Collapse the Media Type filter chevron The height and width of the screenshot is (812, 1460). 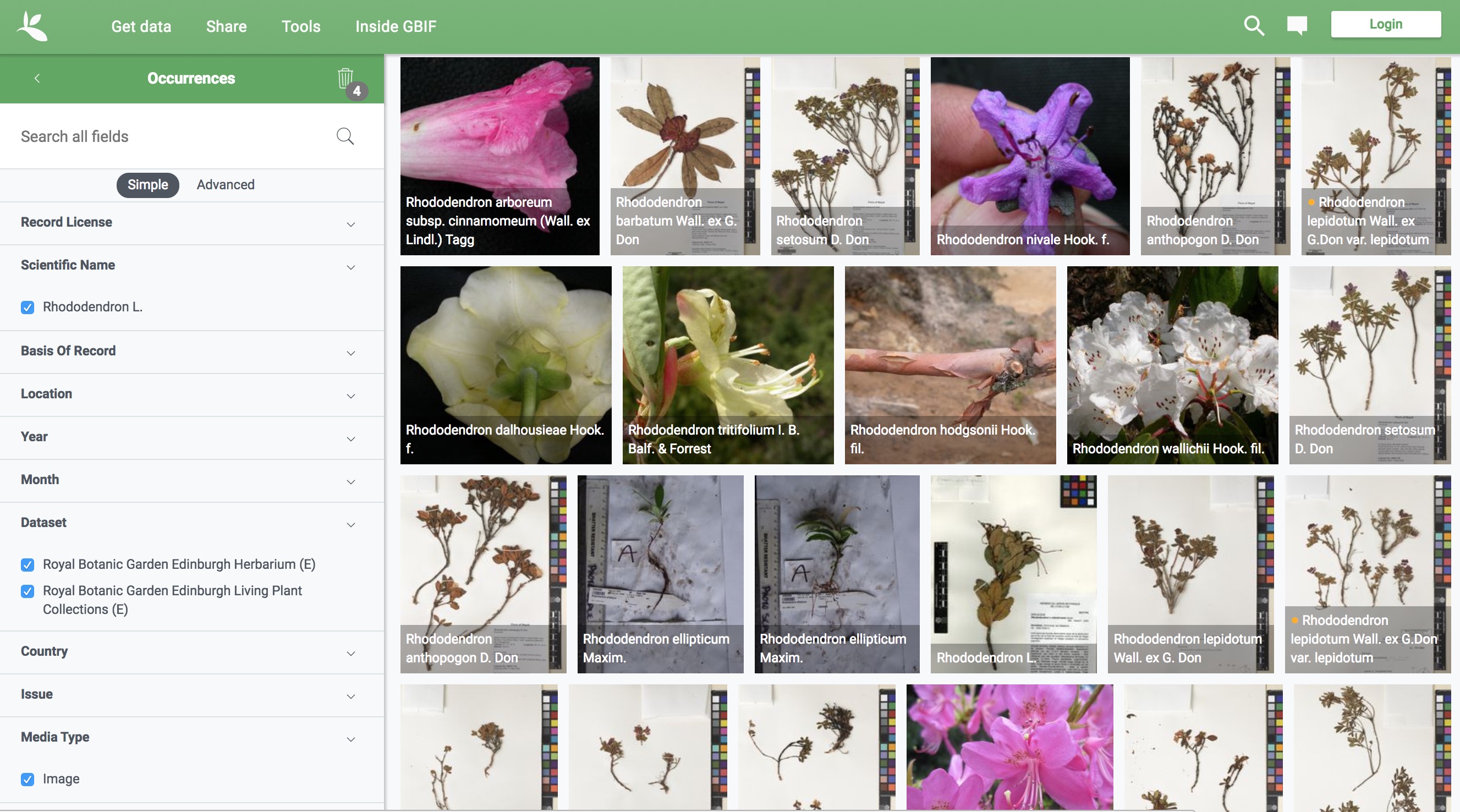pos(351,739)
